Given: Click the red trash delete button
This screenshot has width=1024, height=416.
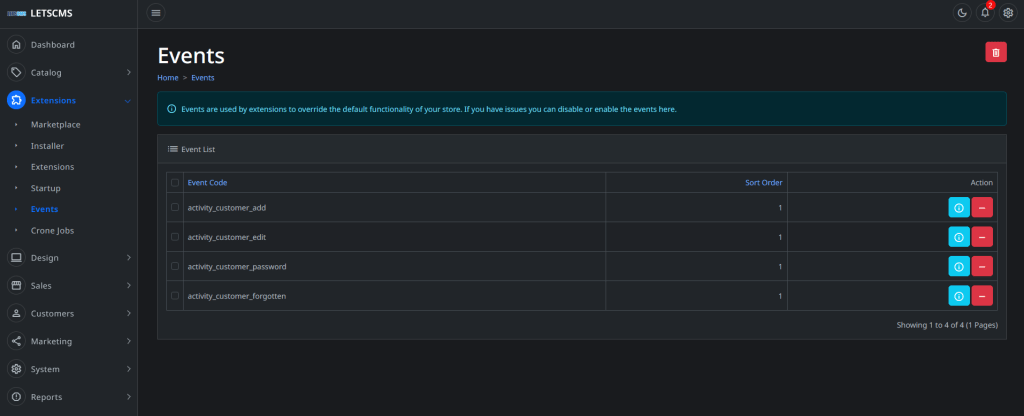Looking at the screenshot, I should click(x=996, y=52).
